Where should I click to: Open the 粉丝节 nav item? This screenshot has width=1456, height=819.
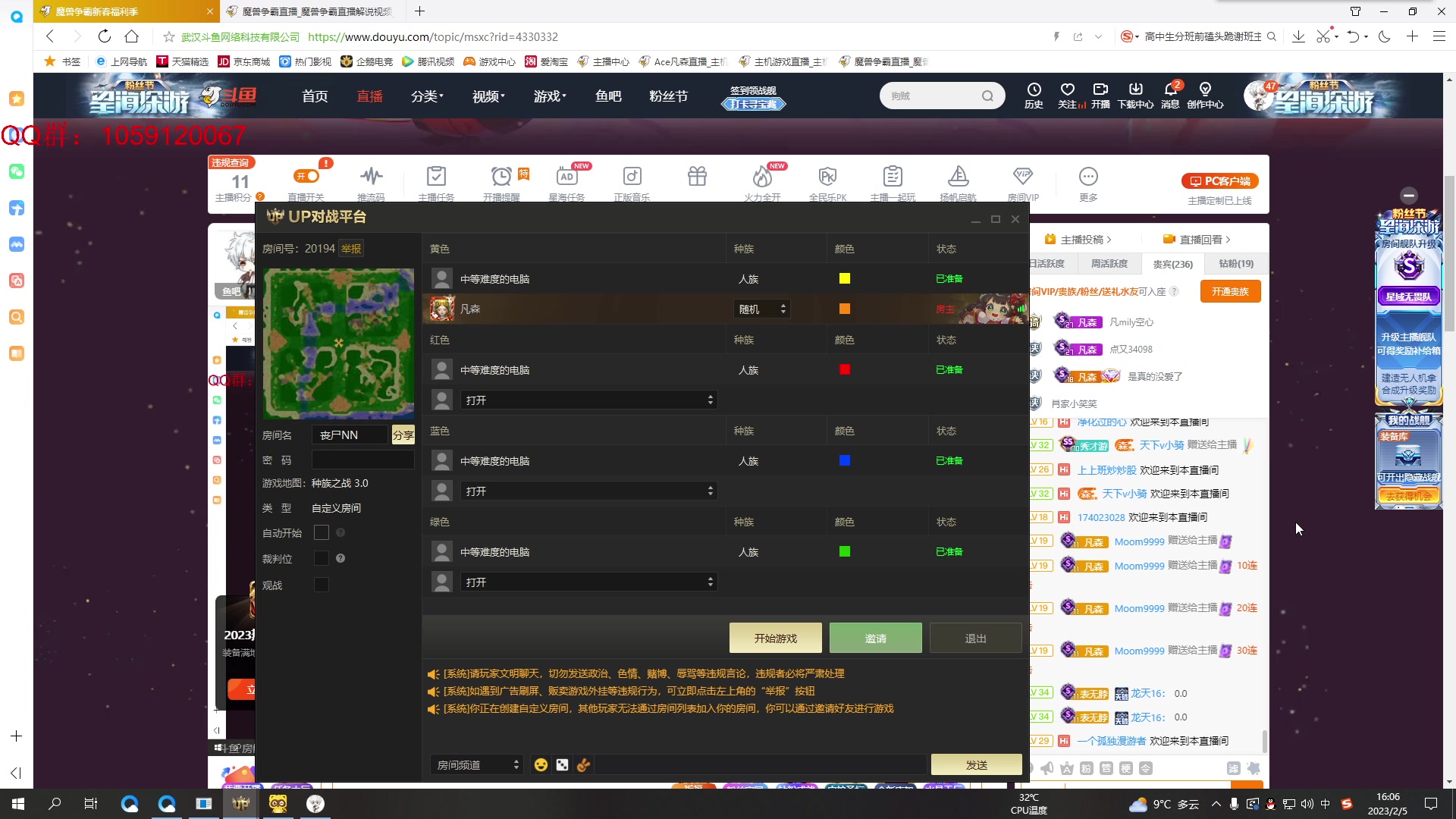(x=669, y=96)
